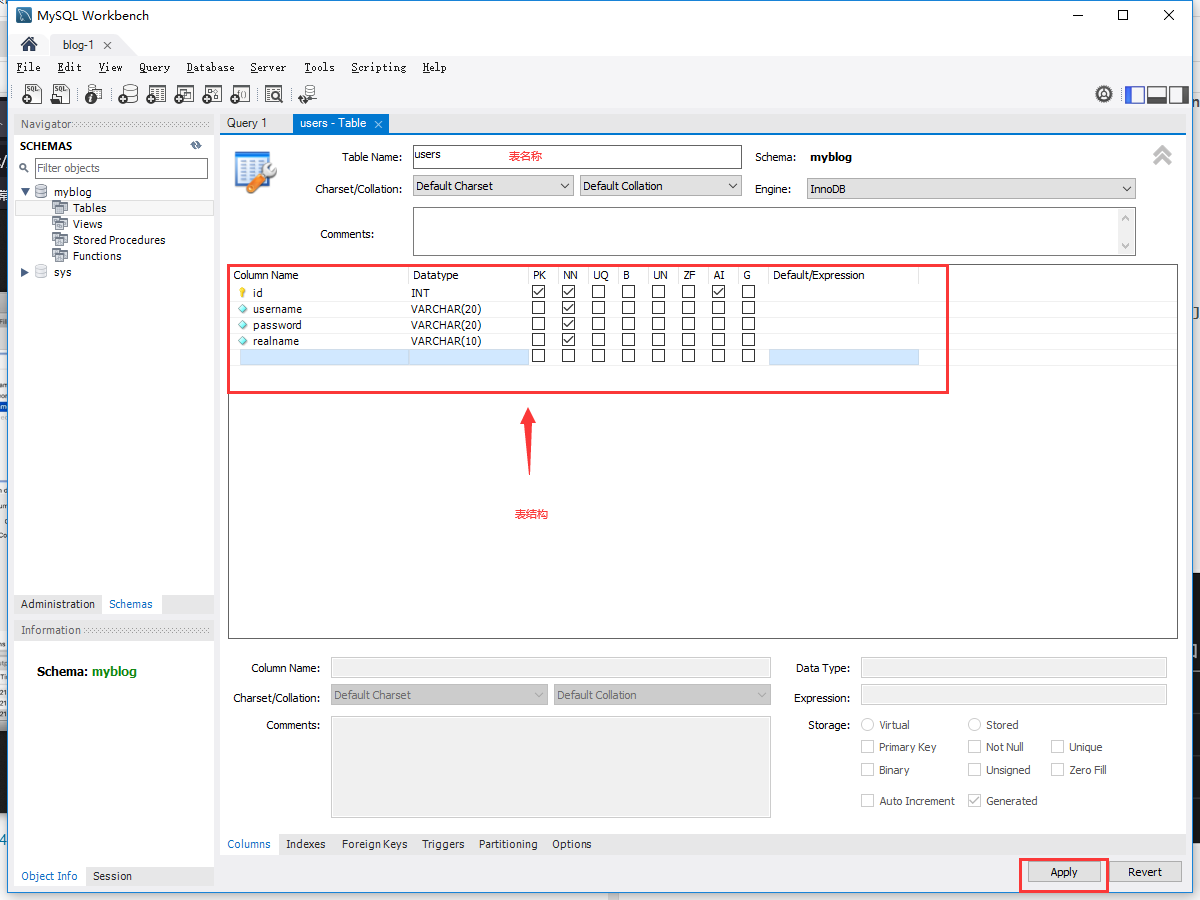Select Stored Procedures under myblog

(119, 240)
